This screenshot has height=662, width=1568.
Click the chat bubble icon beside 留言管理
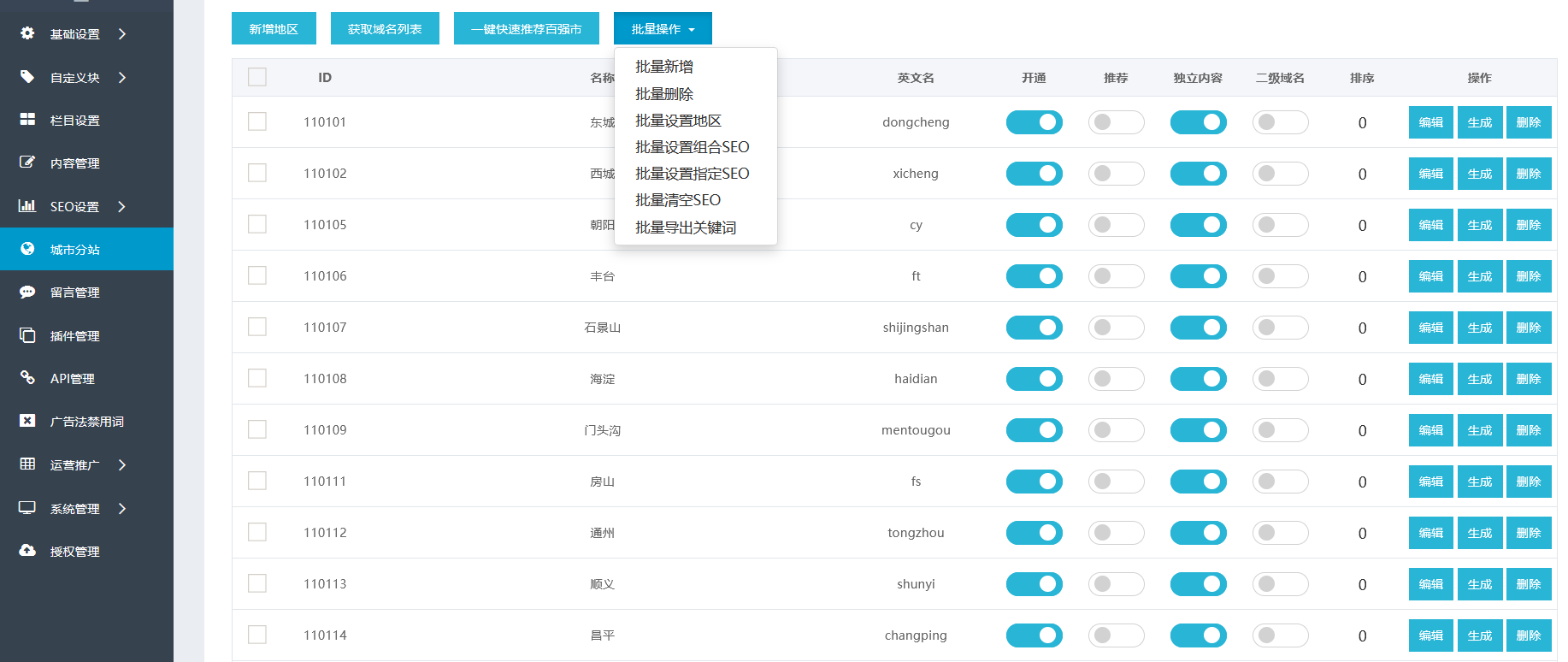[x=27, y=293]
